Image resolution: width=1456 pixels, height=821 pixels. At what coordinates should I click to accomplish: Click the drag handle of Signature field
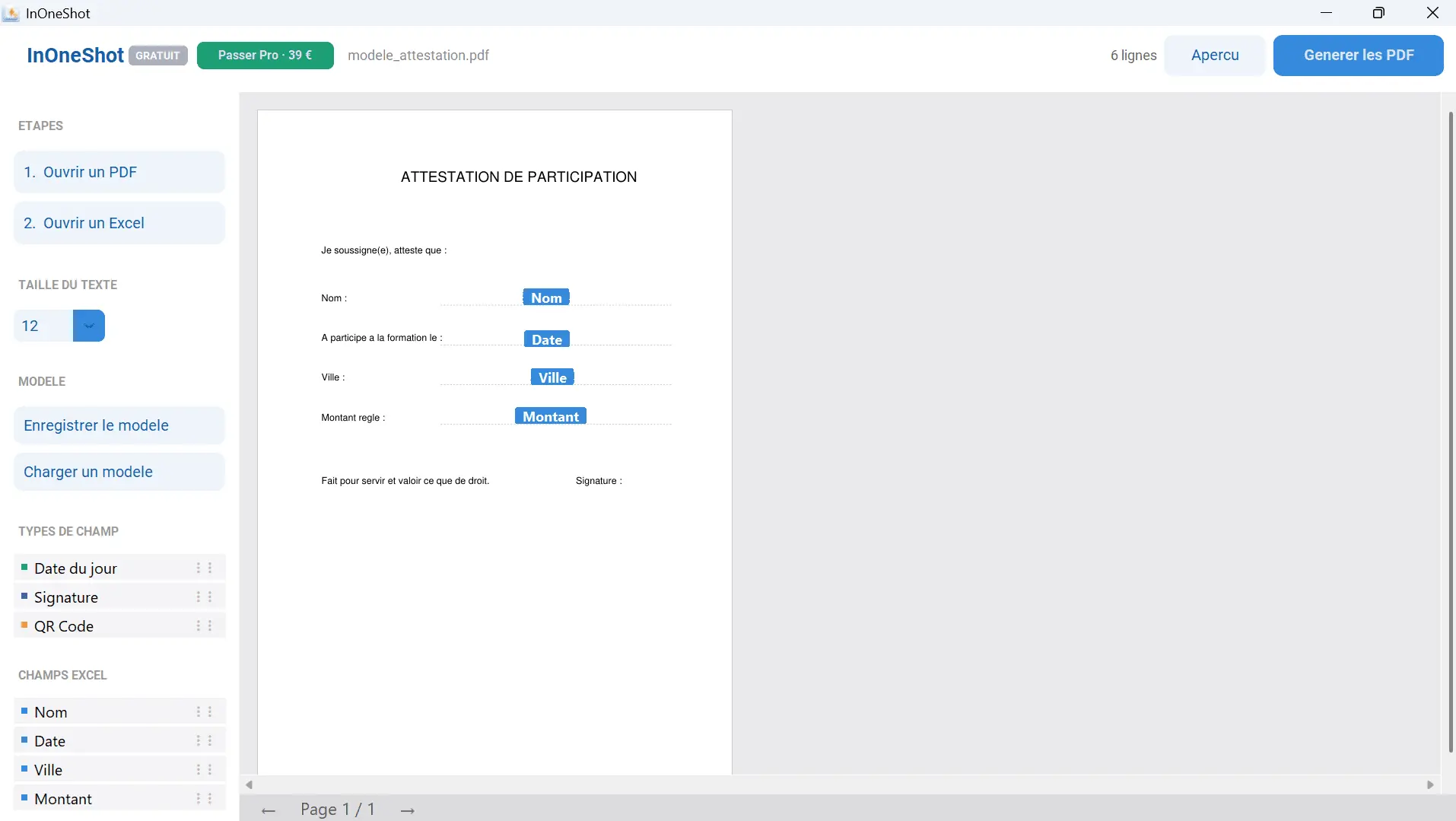(x=204, y=597)
